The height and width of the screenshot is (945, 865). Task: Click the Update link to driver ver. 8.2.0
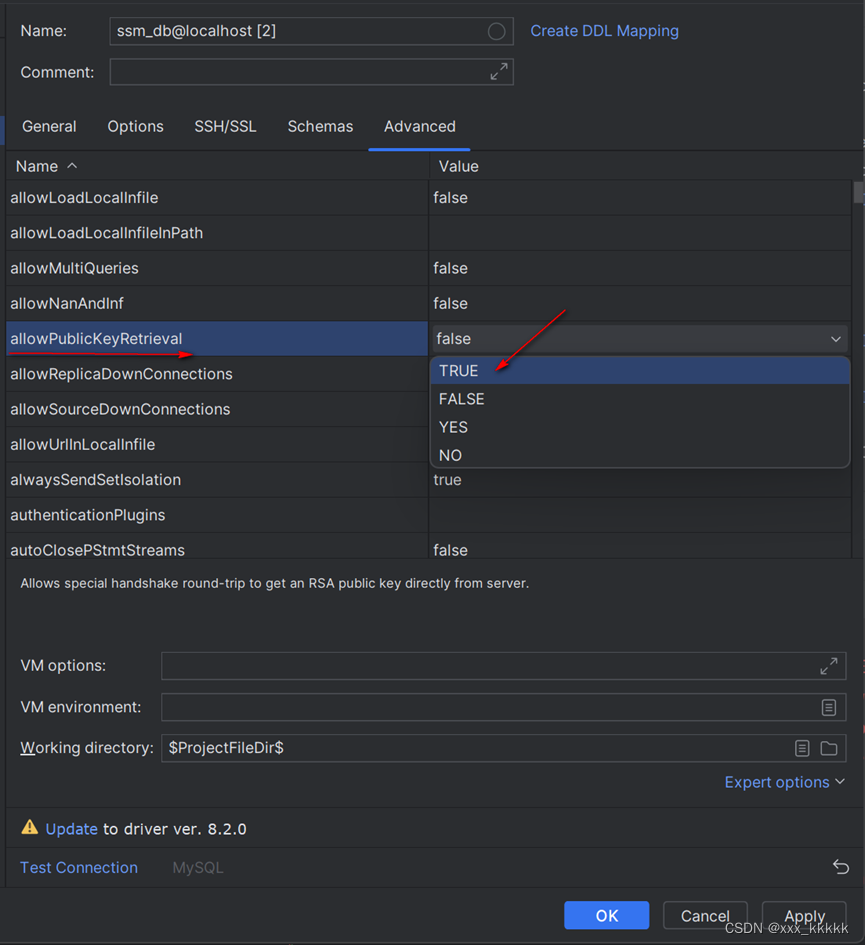(70, 828)
